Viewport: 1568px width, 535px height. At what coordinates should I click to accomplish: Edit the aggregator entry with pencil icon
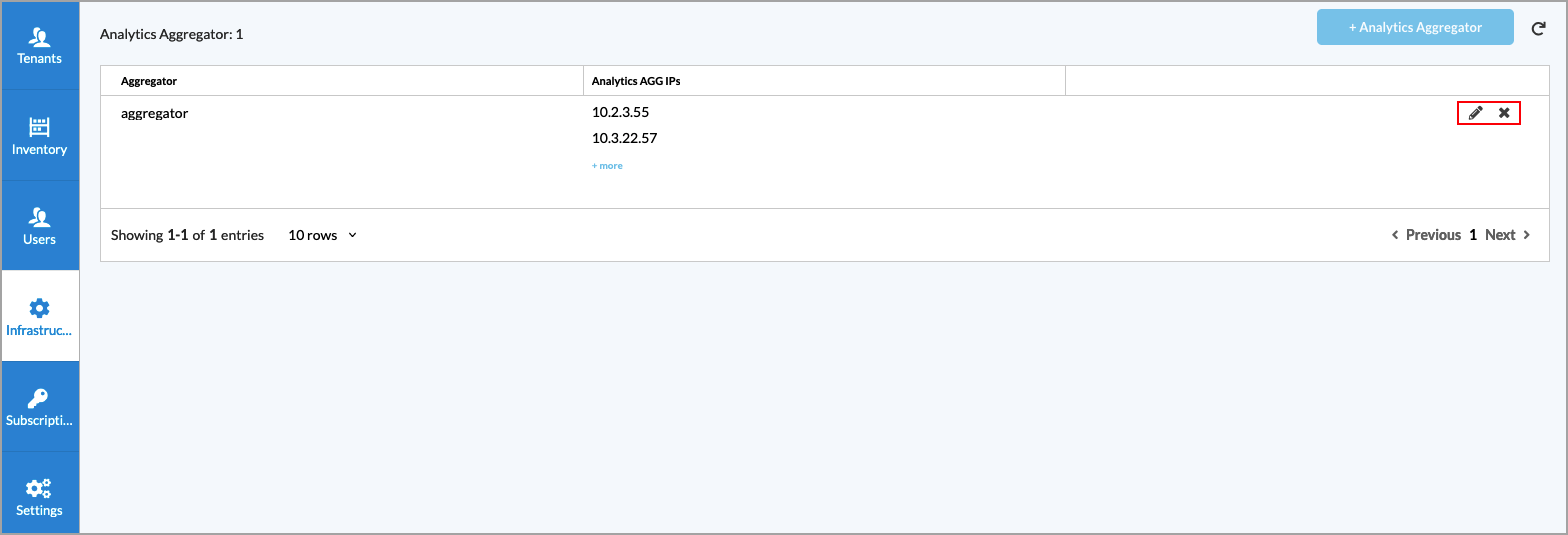[x=1475, y=113]
